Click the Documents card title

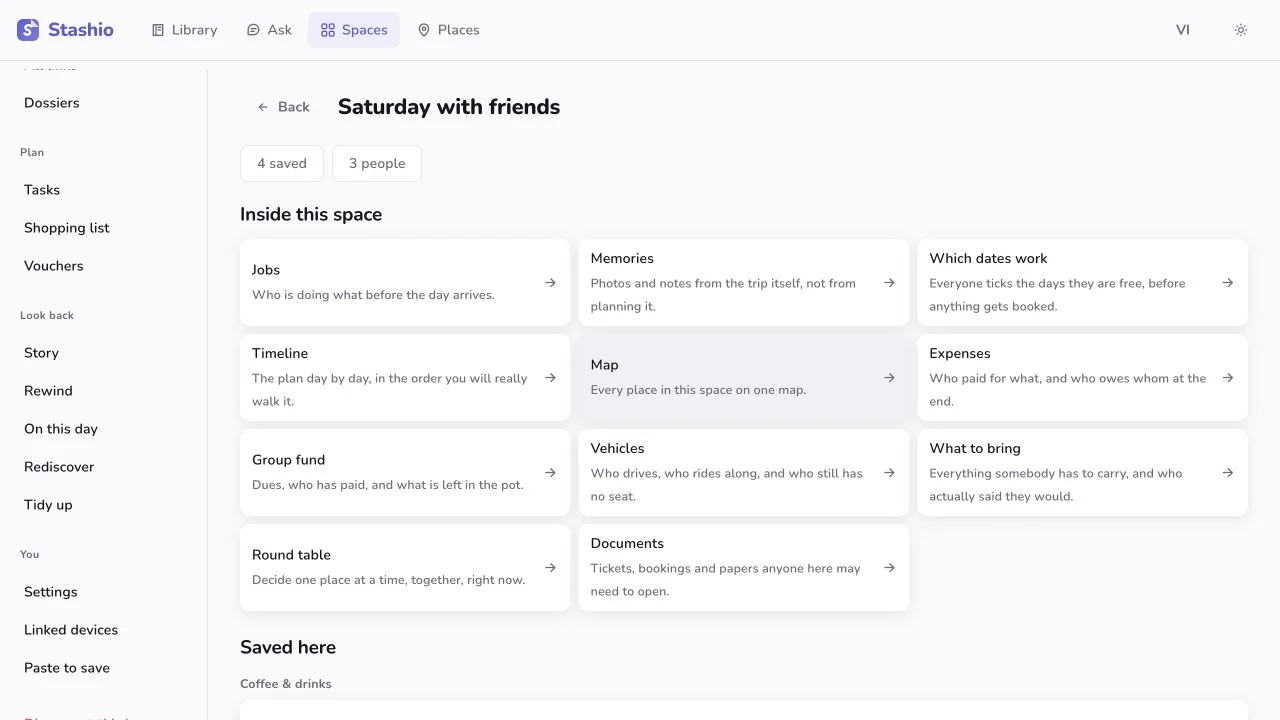(627, 543)
